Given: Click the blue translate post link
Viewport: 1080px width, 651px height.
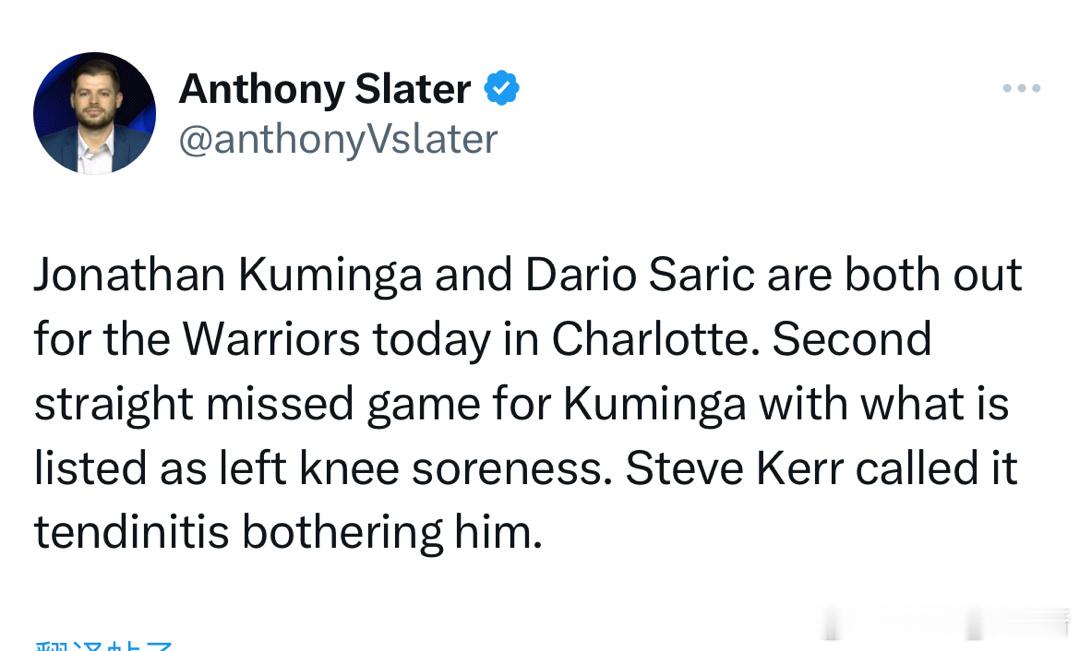Looking at the screenshot, I should [104, 643].
